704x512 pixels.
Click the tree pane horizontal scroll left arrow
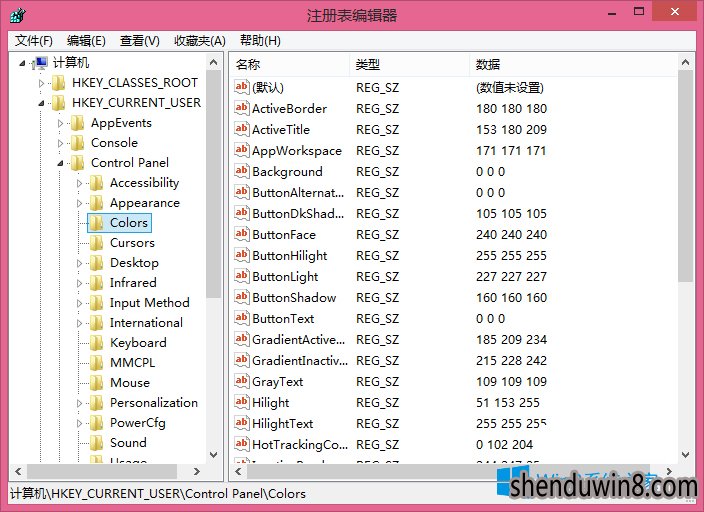point(18,472)
